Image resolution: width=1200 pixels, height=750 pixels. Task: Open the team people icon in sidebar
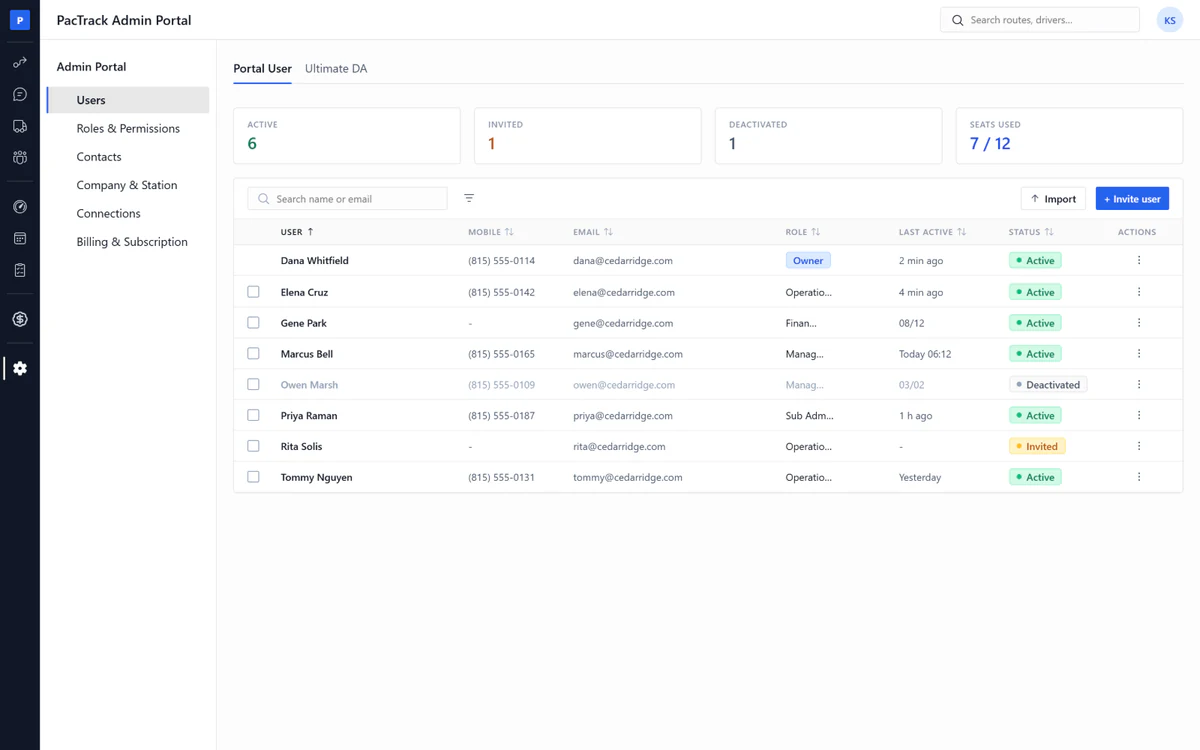click(x=20, y=158)
